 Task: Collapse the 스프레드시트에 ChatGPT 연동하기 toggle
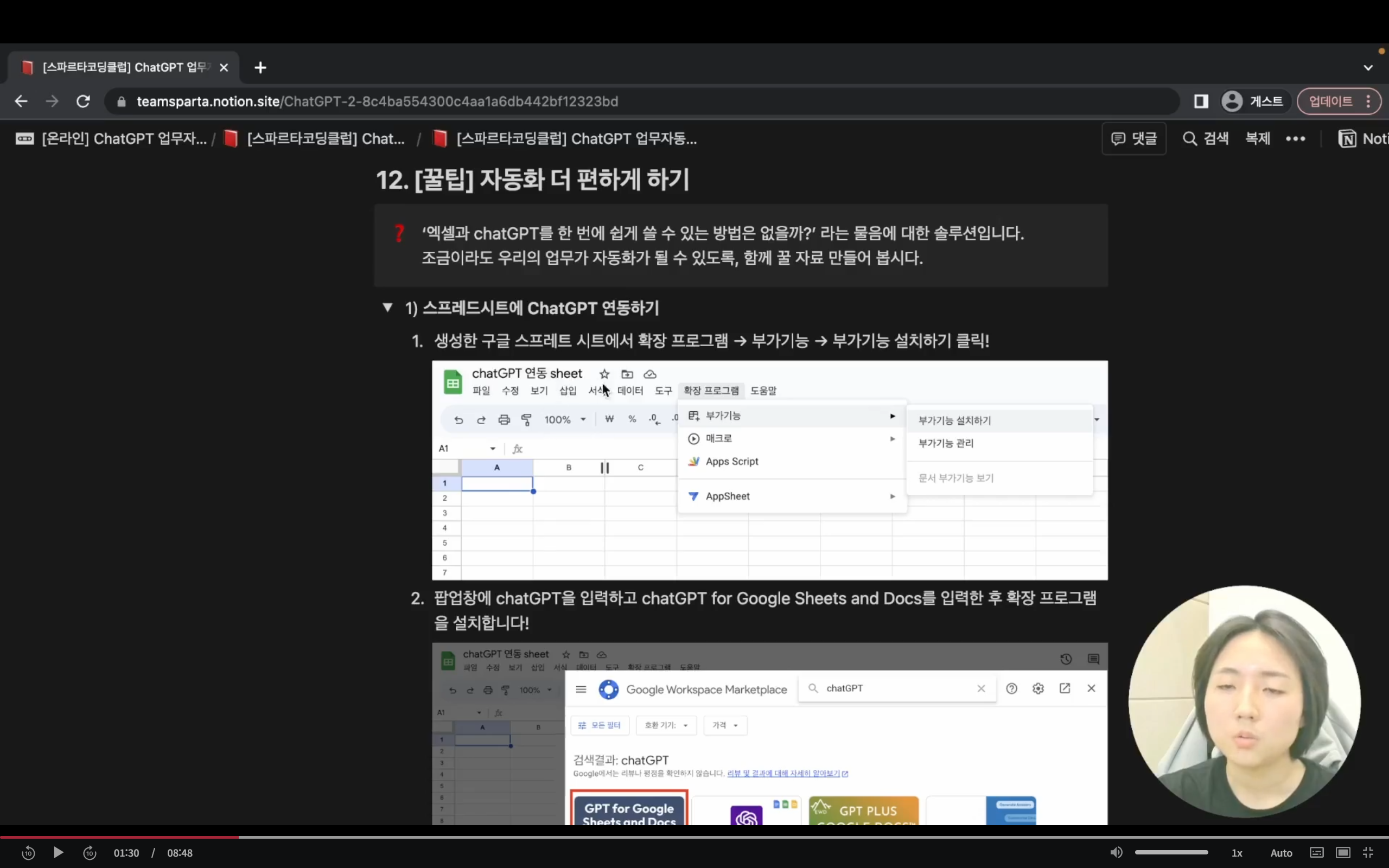coord(387,308)
